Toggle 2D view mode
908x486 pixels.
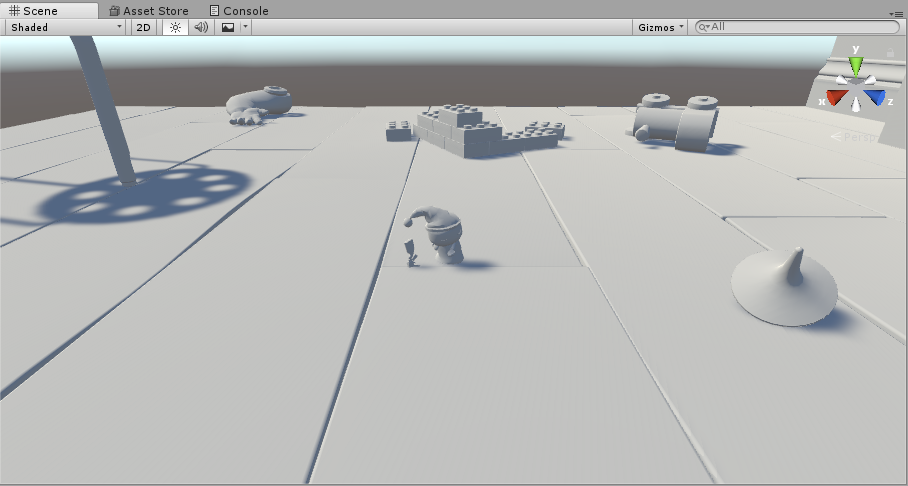pos(144,27)
